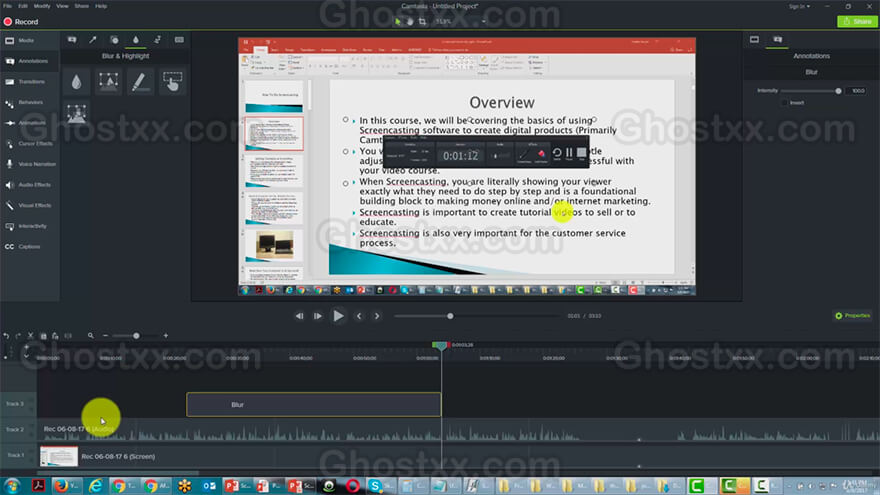880x495 pixels.
Task: Open the View menu
Action: click(x=62, y=6)
